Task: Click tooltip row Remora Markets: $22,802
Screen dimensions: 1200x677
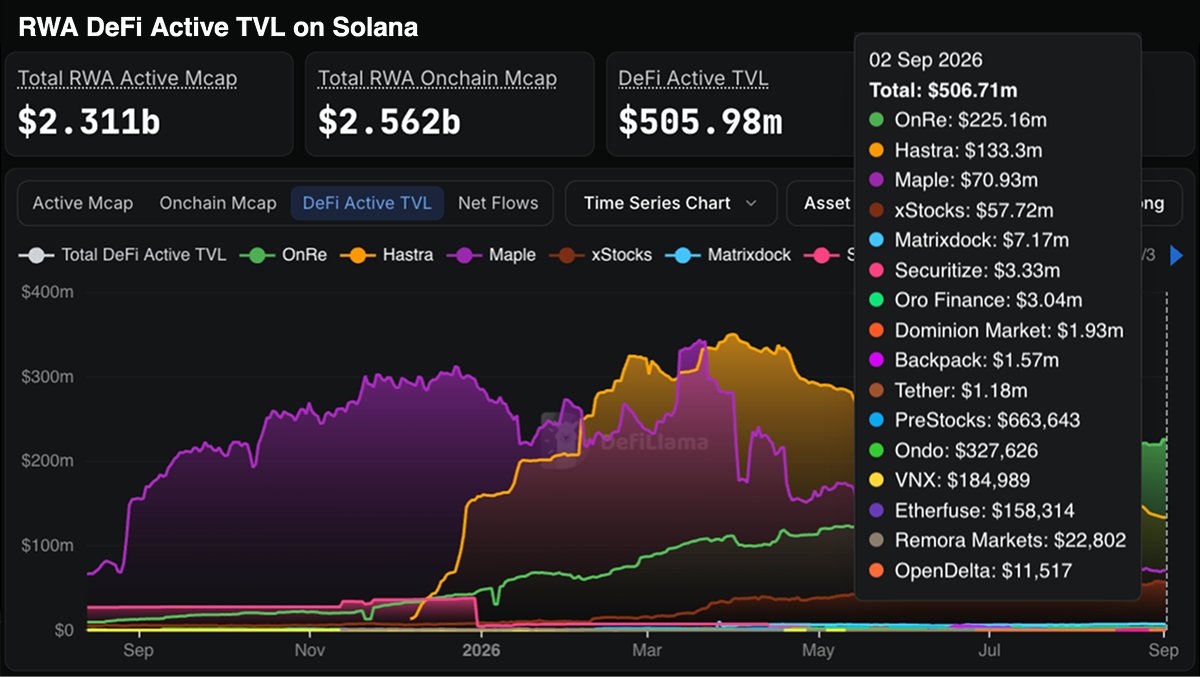Action: 996,540
